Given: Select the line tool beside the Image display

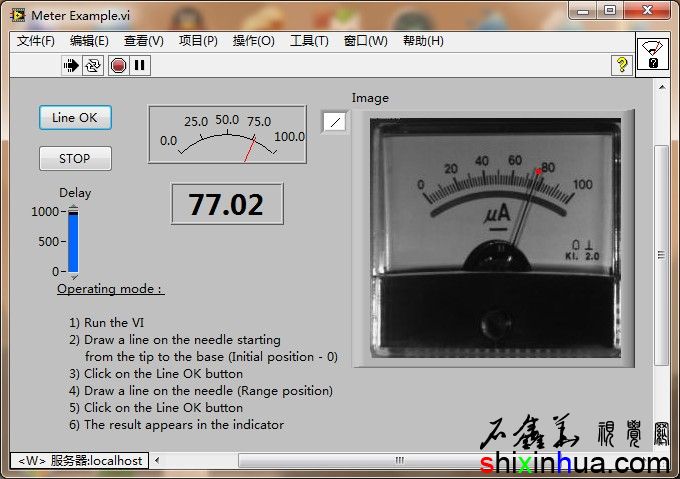Looking at the screenshot, I should [335, 121].
